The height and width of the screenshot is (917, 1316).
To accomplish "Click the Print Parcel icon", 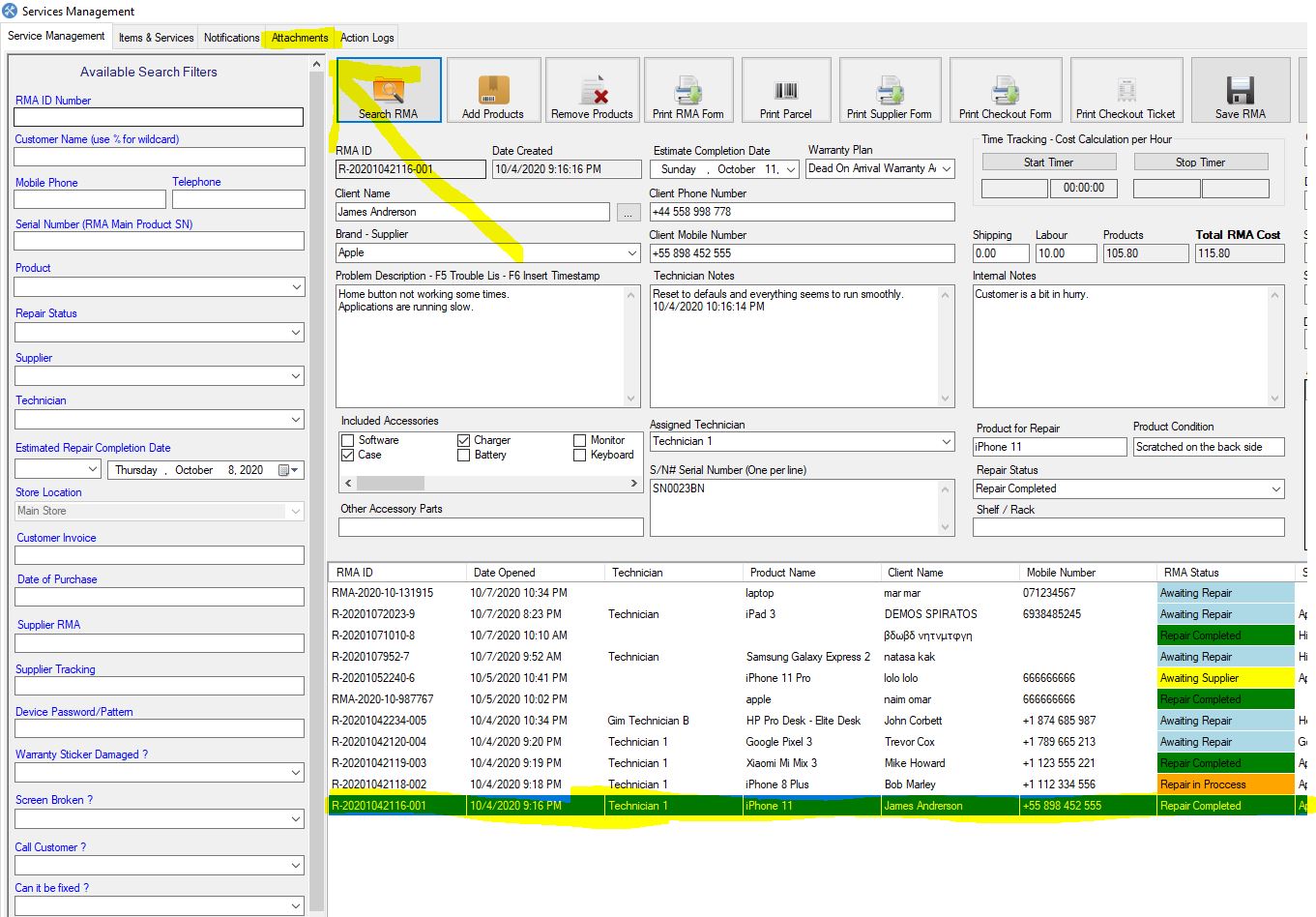I will 786,89.
